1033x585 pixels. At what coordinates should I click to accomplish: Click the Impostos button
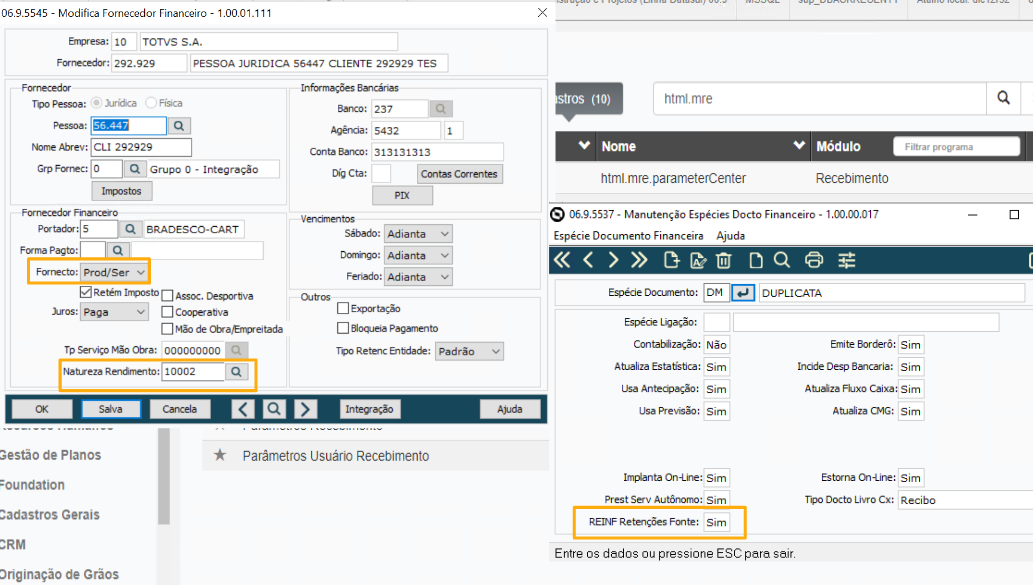click(121, 191)
